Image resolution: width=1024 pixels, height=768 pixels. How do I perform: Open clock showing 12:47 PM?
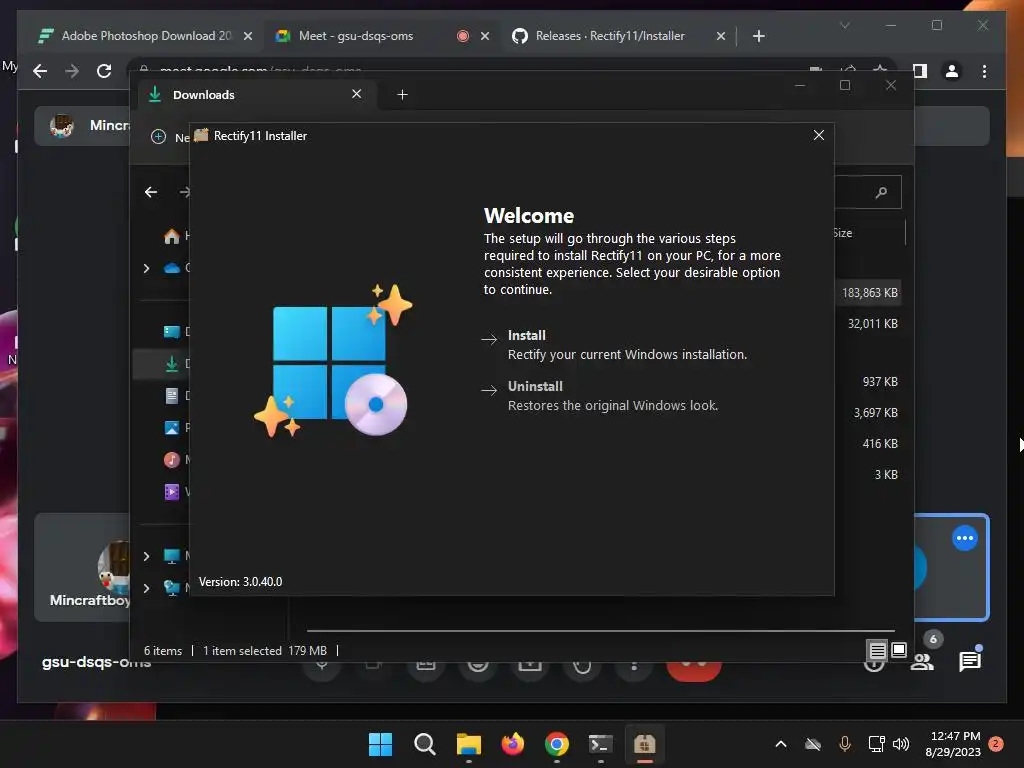(953, 744)
